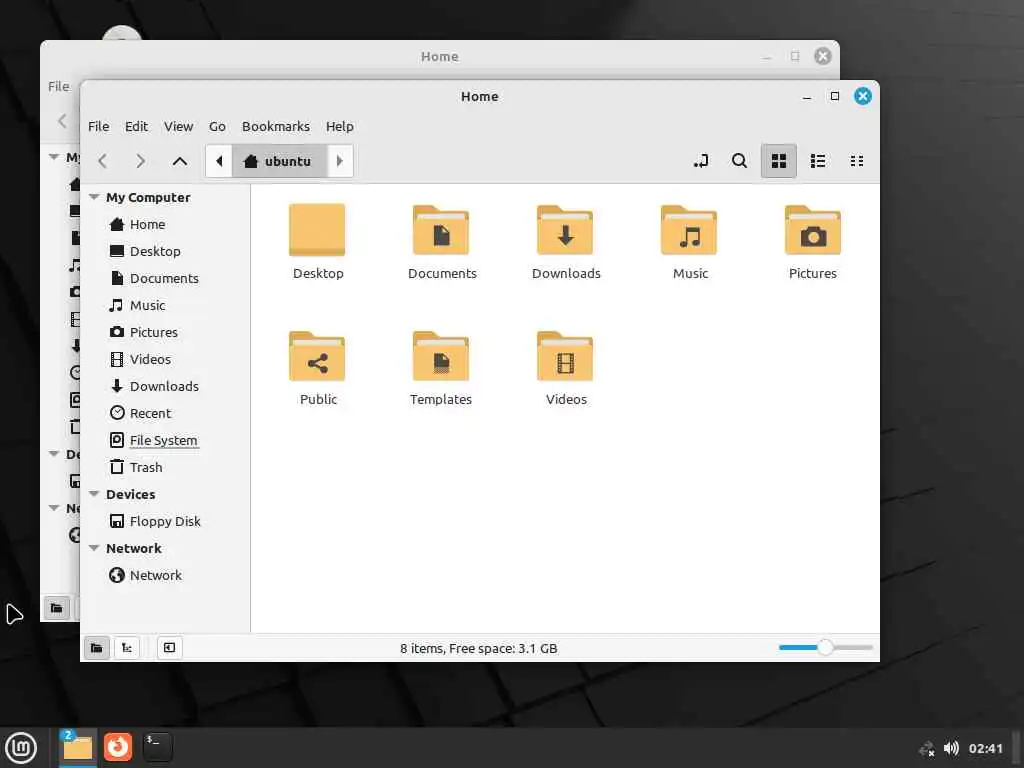Open the Downloads folder icon in the main pane
The width and height of the screenshot is (1024, 768).
565,230
